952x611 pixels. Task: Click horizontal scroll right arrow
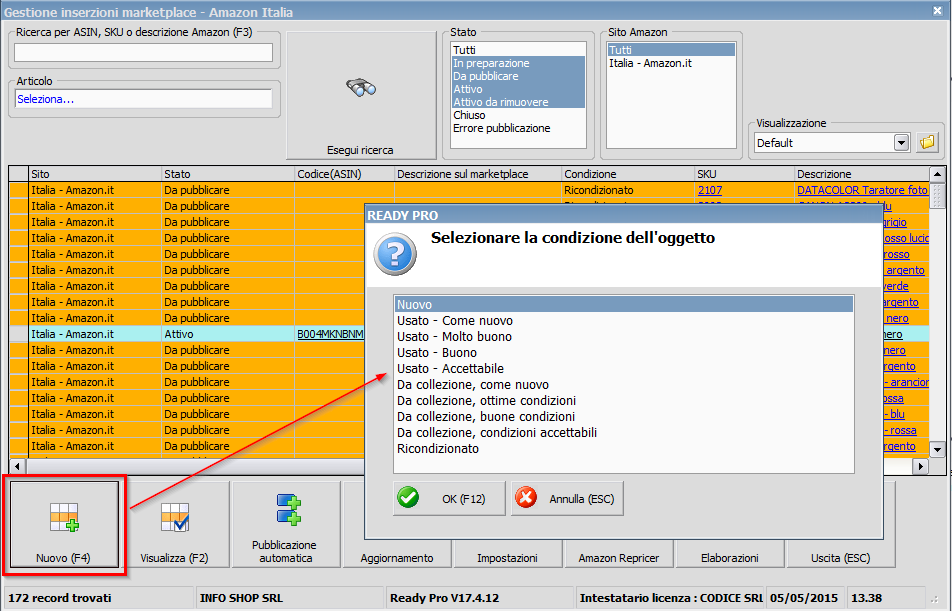(x=921, y=466)
